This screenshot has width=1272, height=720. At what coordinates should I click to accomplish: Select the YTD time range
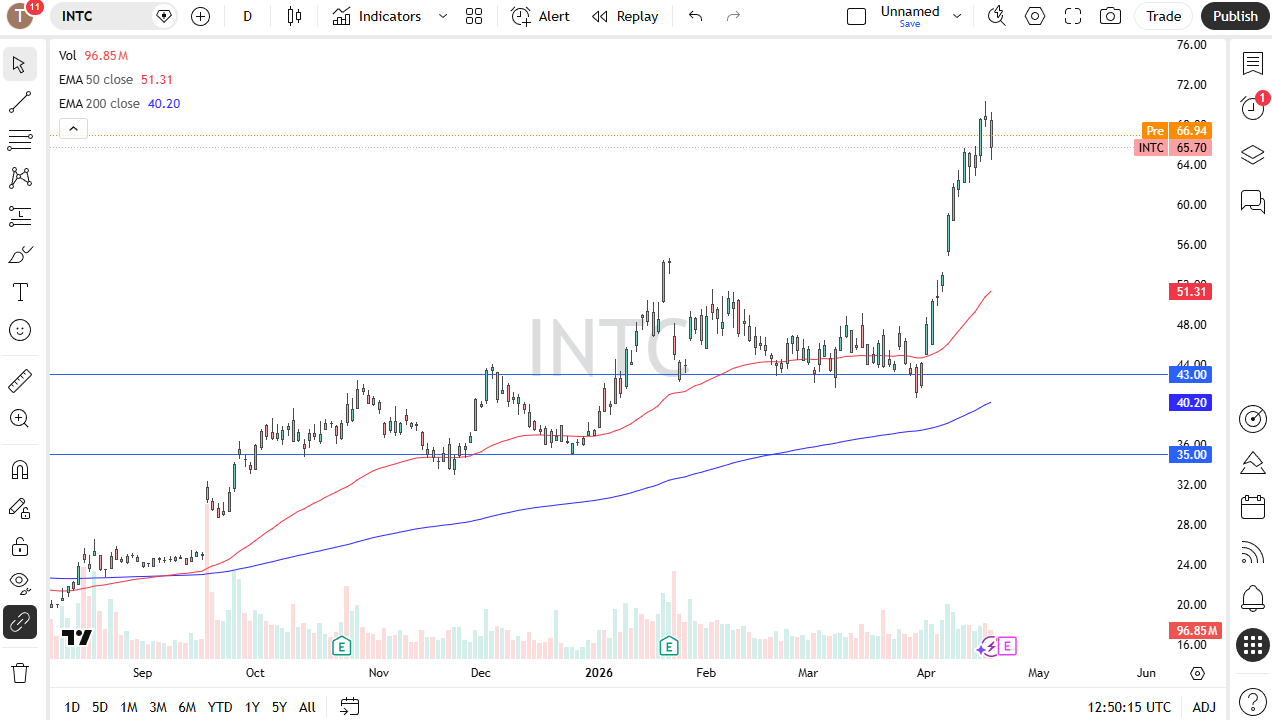click(220, 707)
